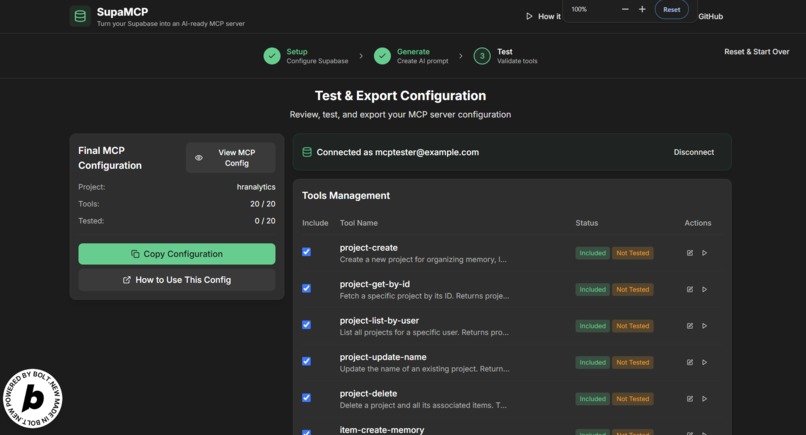Viewport: 806px width, 435px height.
Task: Click the Tested 0 / 20 value
Action: point(265,221)
